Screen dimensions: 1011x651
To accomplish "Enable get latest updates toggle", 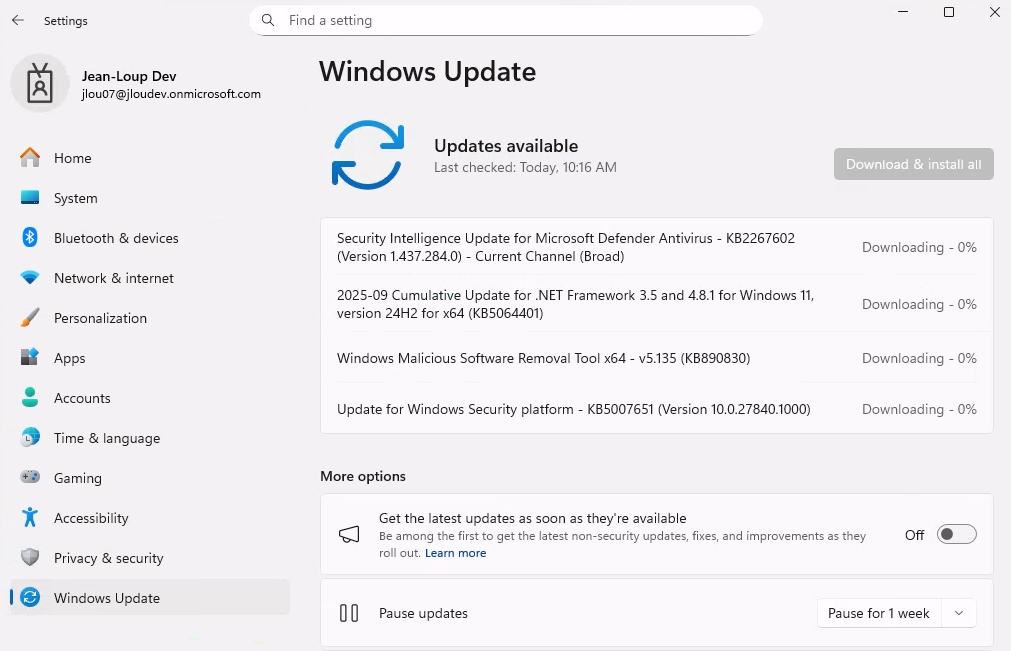I will (x=956, y=534).
